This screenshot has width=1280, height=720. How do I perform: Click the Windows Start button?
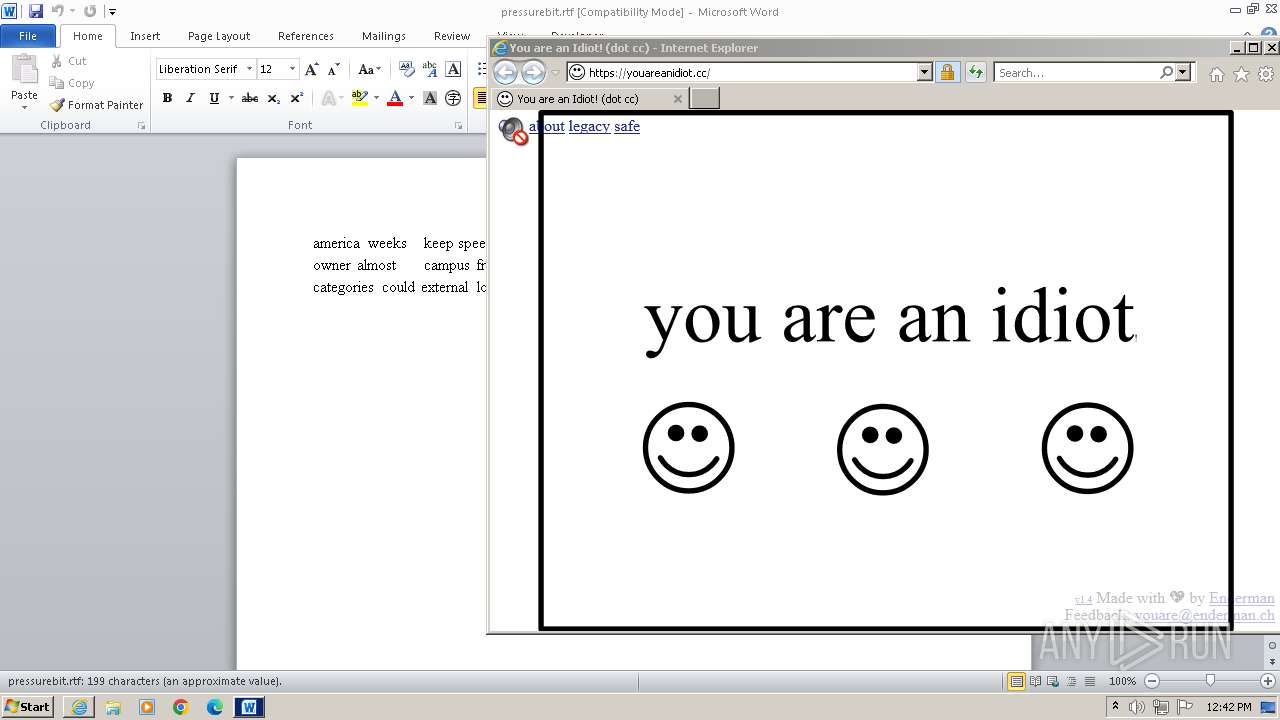28,707
